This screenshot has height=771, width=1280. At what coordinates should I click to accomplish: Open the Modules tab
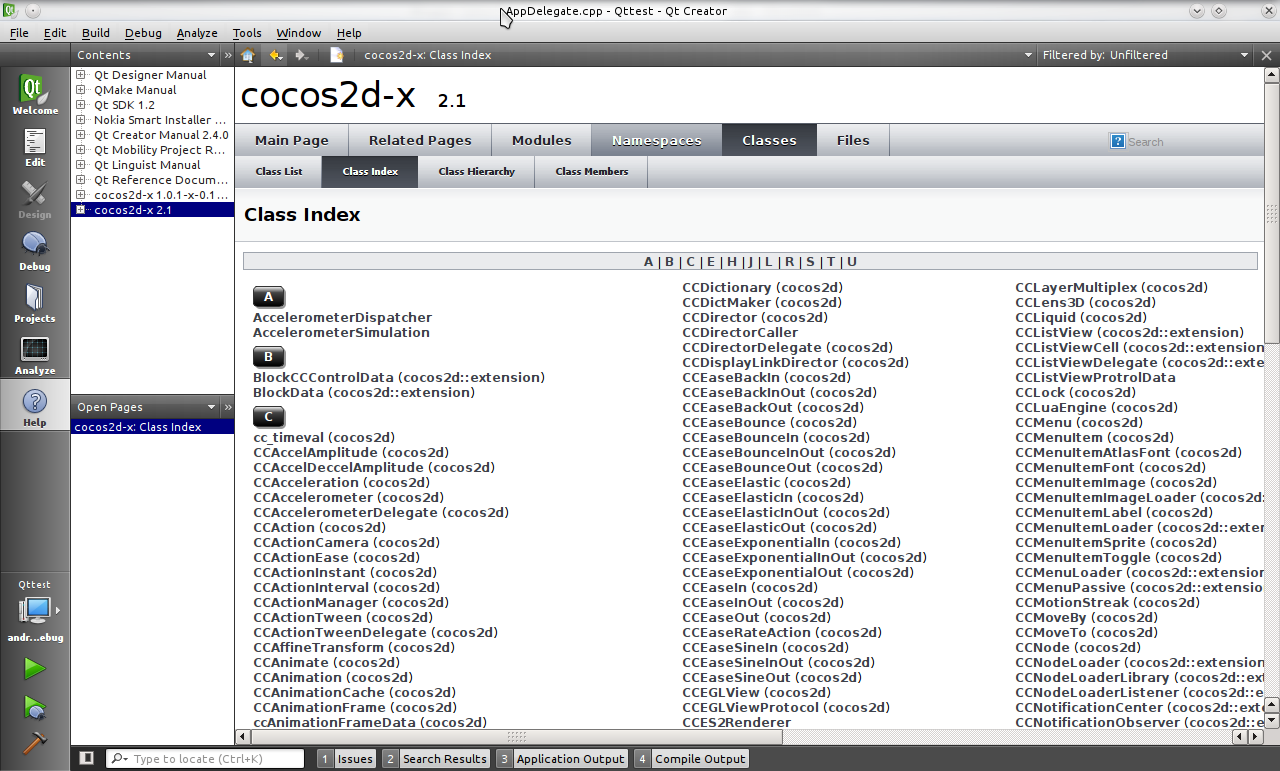tap(542, 140)
